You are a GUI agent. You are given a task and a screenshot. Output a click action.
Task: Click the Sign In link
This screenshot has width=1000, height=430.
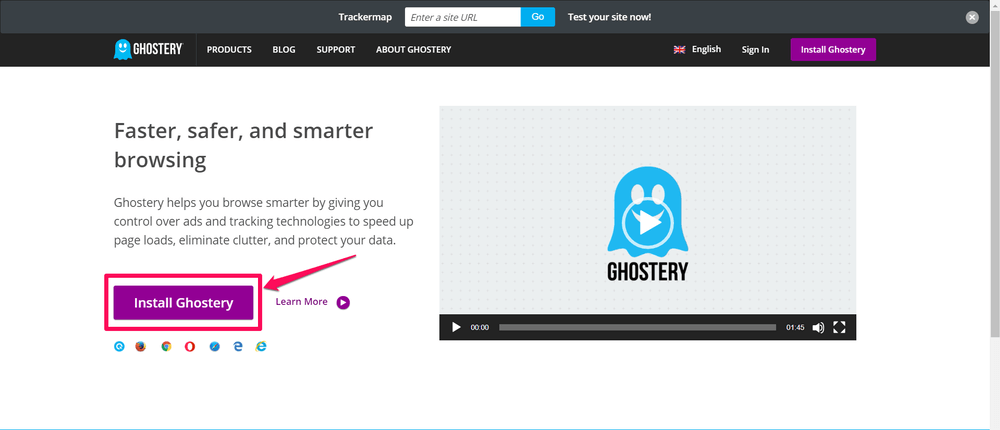(755, 50)
